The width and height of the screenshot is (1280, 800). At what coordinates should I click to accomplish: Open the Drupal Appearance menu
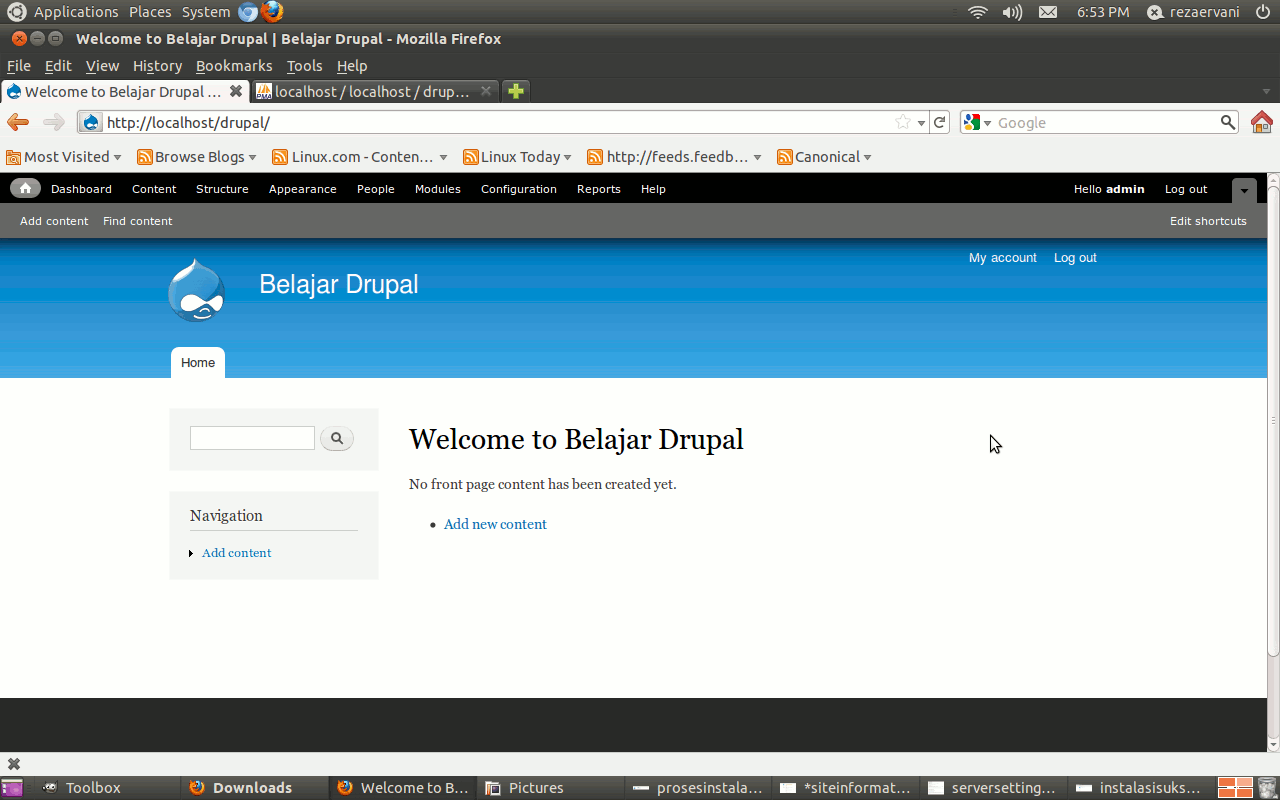click(x=303, y=189)
